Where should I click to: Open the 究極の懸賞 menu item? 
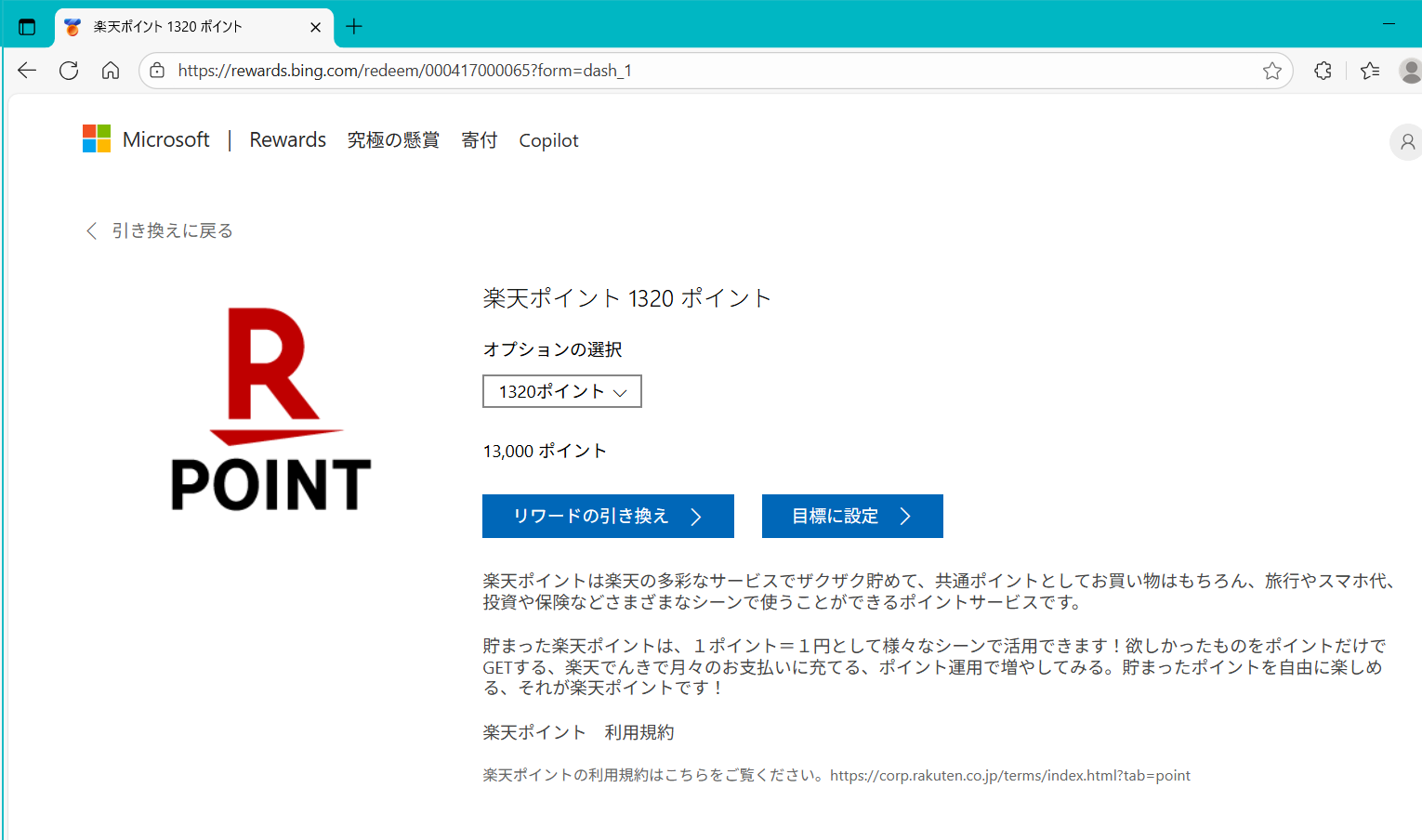[x=393, y=140]
